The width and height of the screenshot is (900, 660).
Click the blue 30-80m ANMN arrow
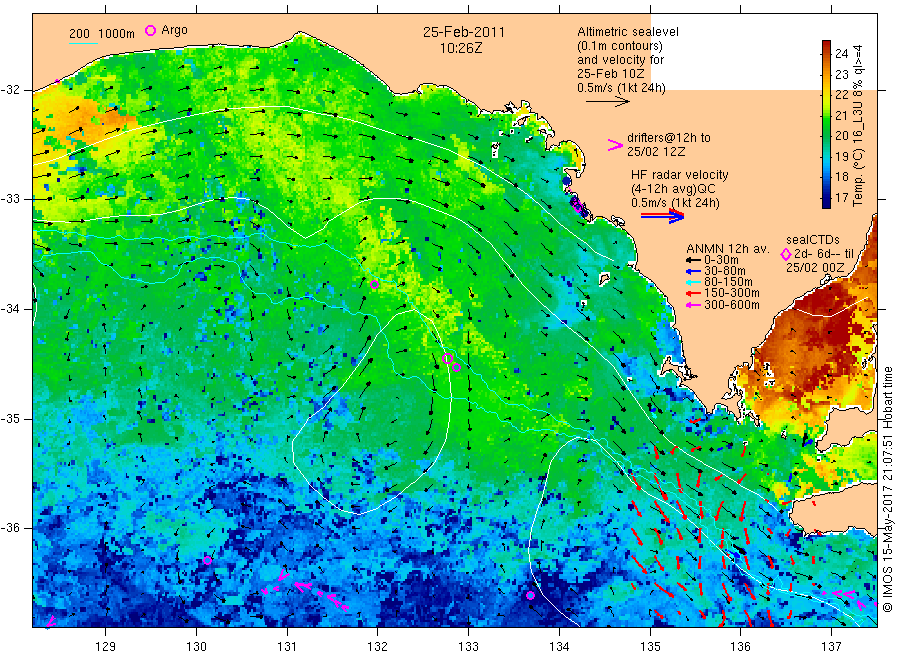pos(693,271)
